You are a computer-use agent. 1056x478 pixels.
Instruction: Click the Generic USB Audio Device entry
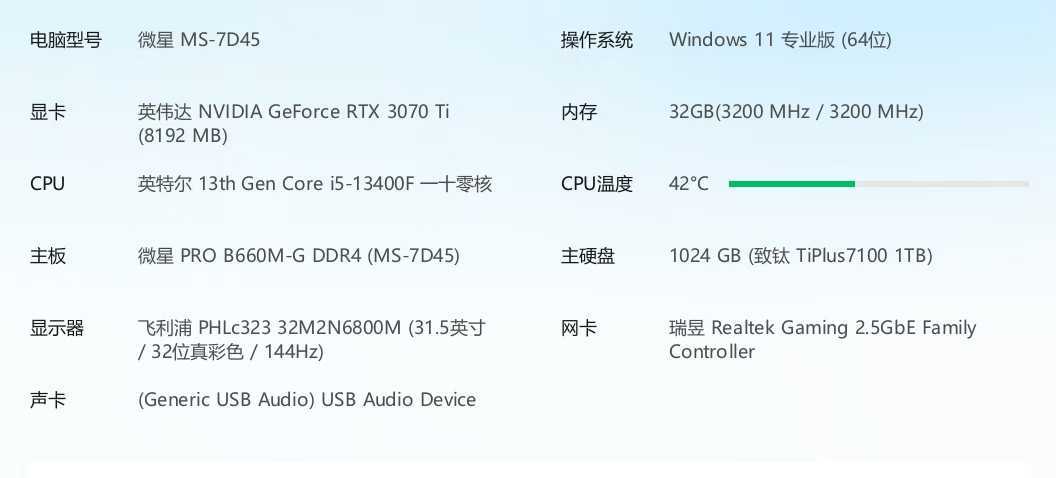tap(306, 400)
